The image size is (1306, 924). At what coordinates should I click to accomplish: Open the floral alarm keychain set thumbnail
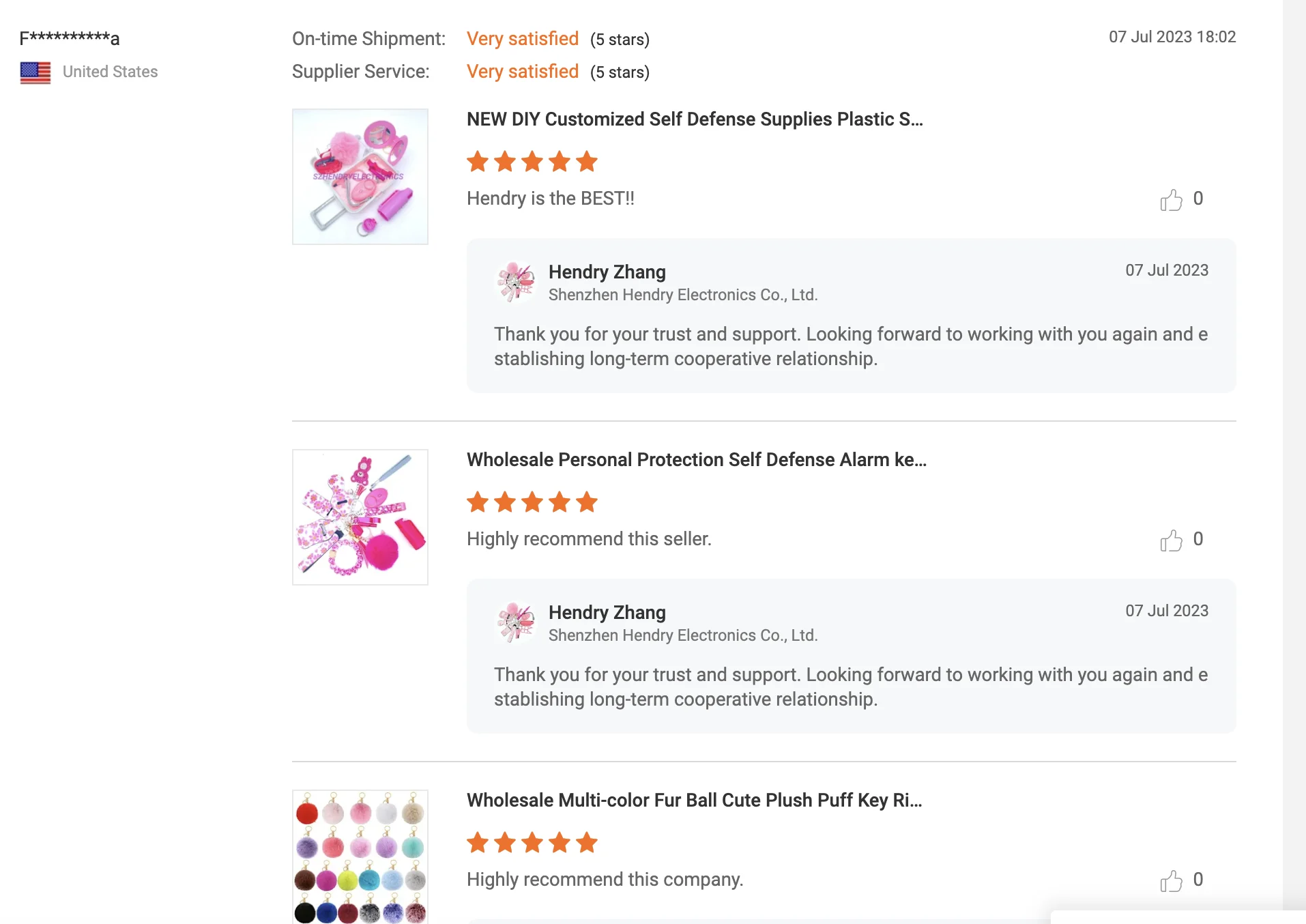pos(360,517)
